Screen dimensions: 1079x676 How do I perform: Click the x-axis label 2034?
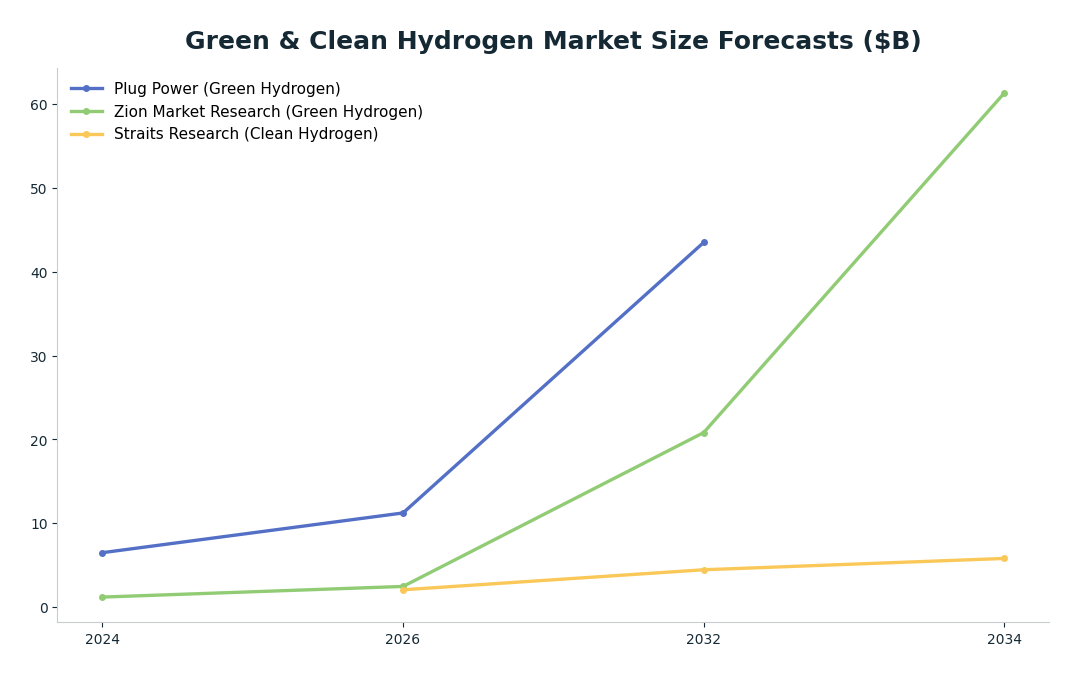click(1004, 640)
